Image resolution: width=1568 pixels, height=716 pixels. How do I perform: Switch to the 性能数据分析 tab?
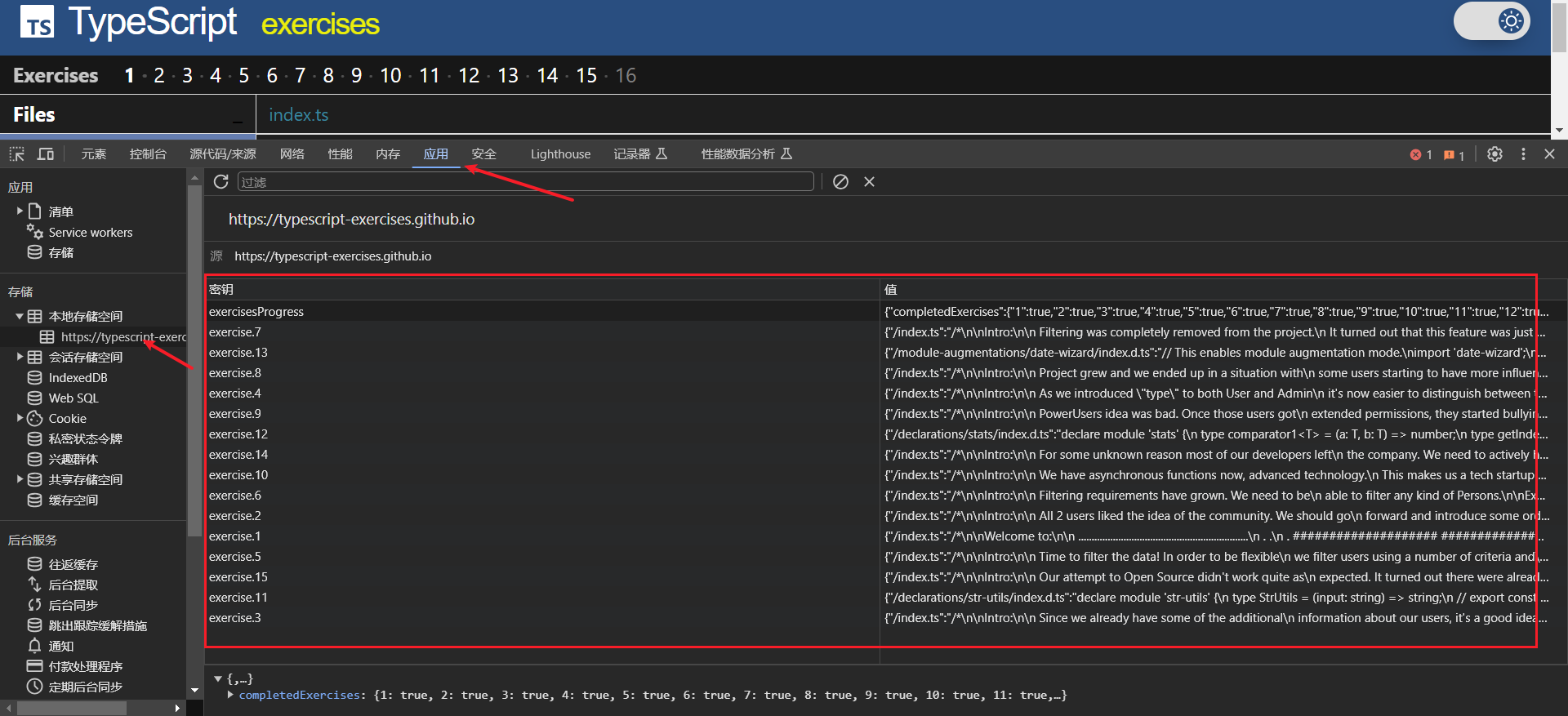(746, 154)
